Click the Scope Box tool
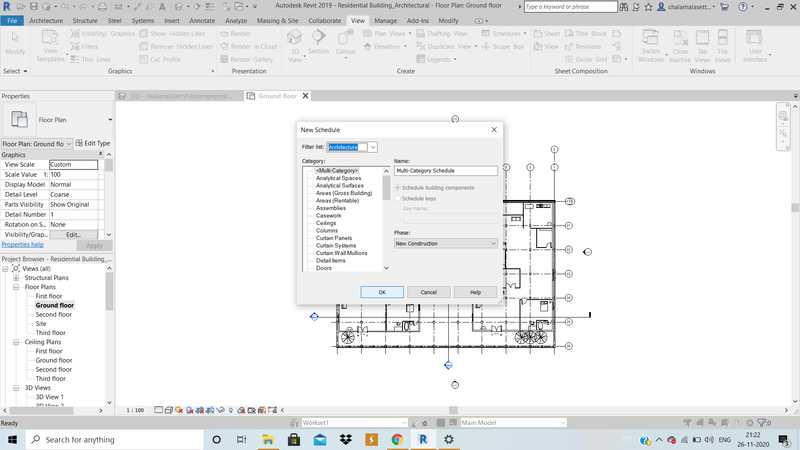This screenshot has height=450, width=800. coord(503,46)
